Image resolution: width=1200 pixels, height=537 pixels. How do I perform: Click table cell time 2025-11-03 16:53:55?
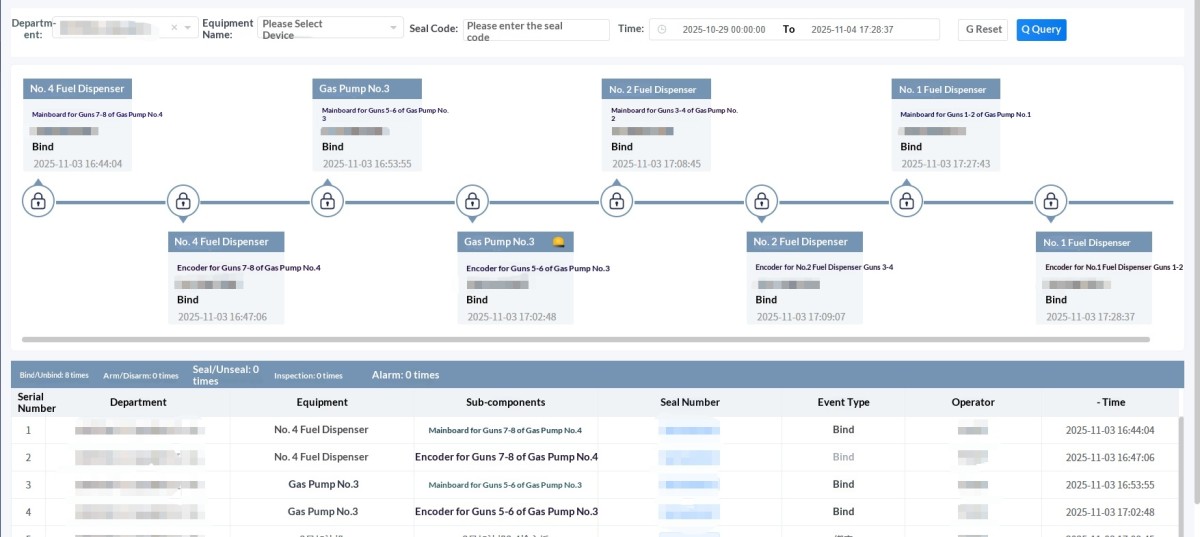(x=1109, y=484)
